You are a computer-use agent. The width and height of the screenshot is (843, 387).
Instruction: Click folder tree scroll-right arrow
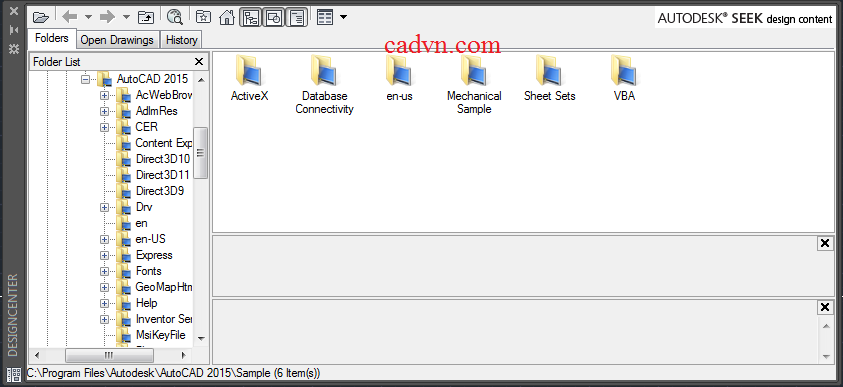point(183,355)
